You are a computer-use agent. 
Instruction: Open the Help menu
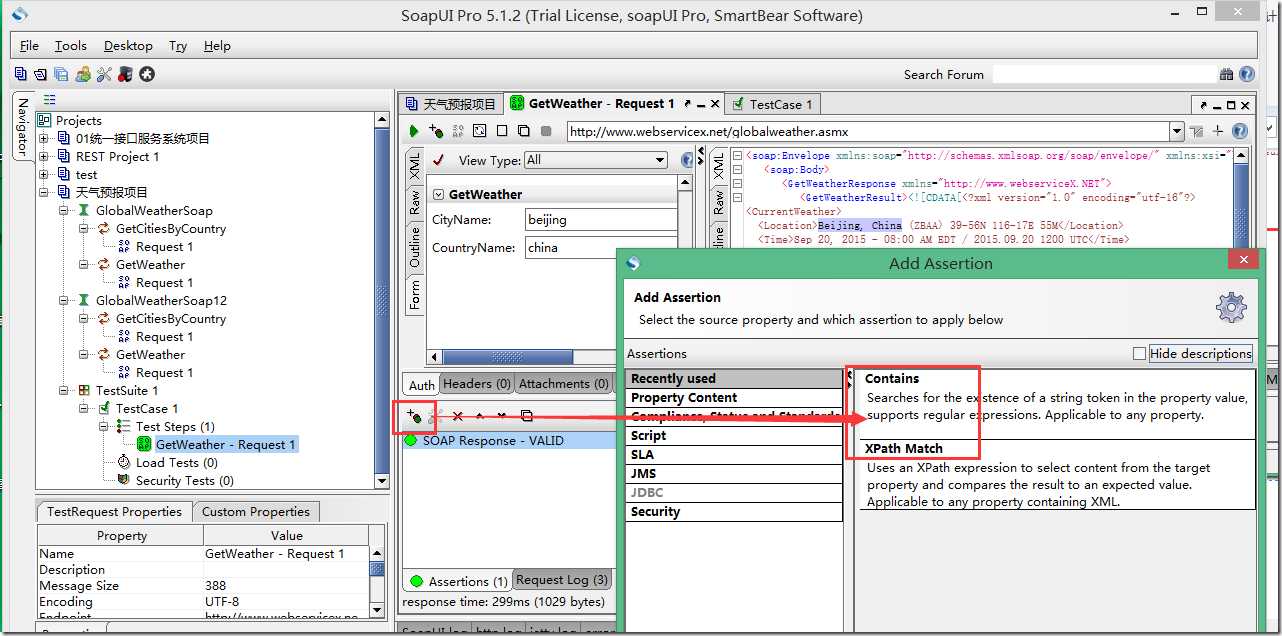click(x=217, y=45)
